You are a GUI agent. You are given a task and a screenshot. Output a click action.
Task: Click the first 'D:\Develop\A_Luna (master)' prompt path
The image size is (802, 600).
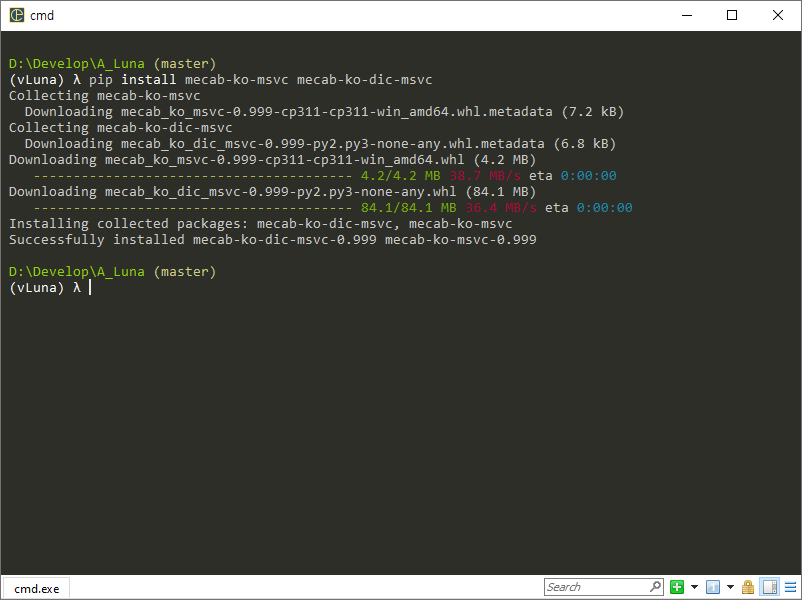tap(113, 63)
